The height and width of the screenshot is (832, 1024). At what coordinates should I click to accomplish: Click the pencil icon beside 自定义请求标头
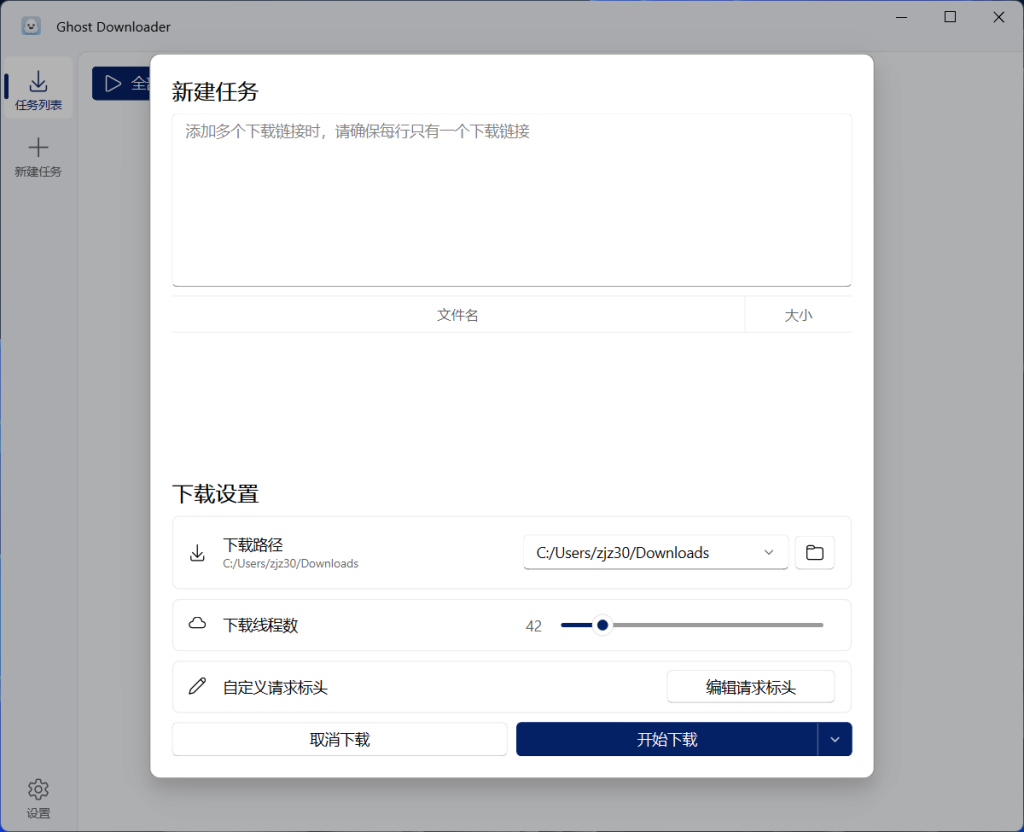(x=198, y=687)
